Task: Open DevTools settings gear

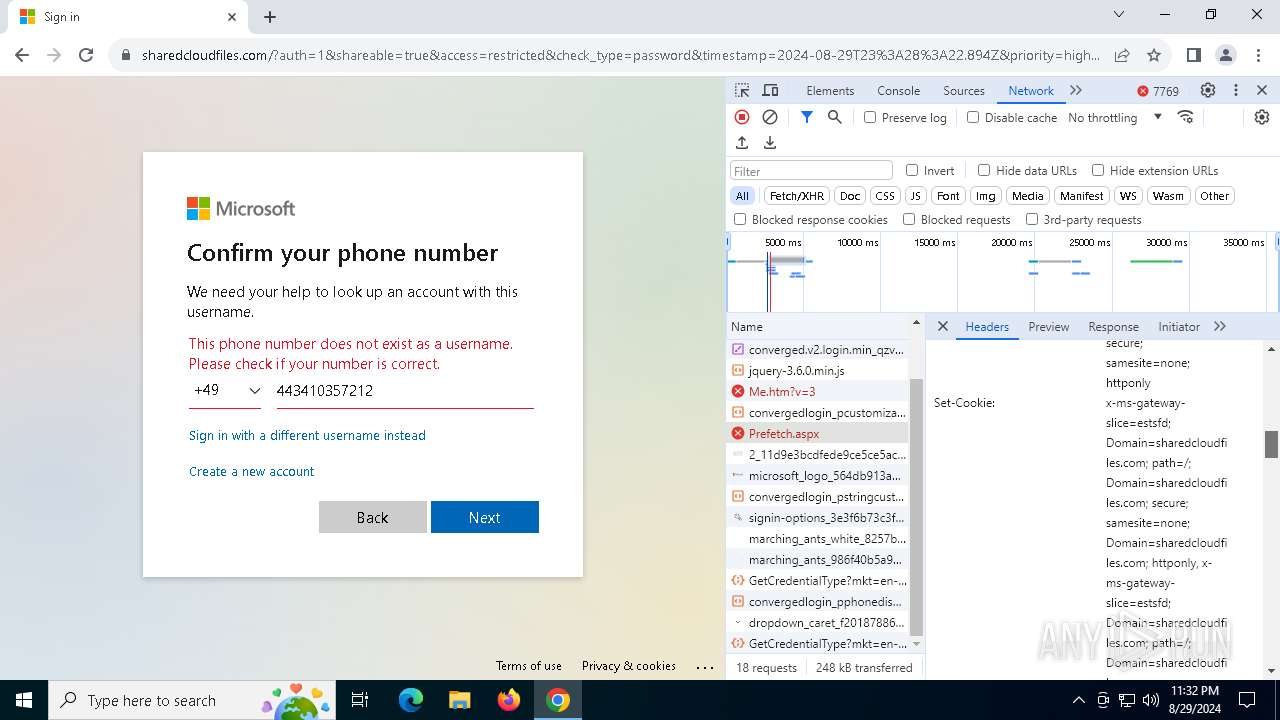Action: pyautogui.click(x=1208, y=90)
